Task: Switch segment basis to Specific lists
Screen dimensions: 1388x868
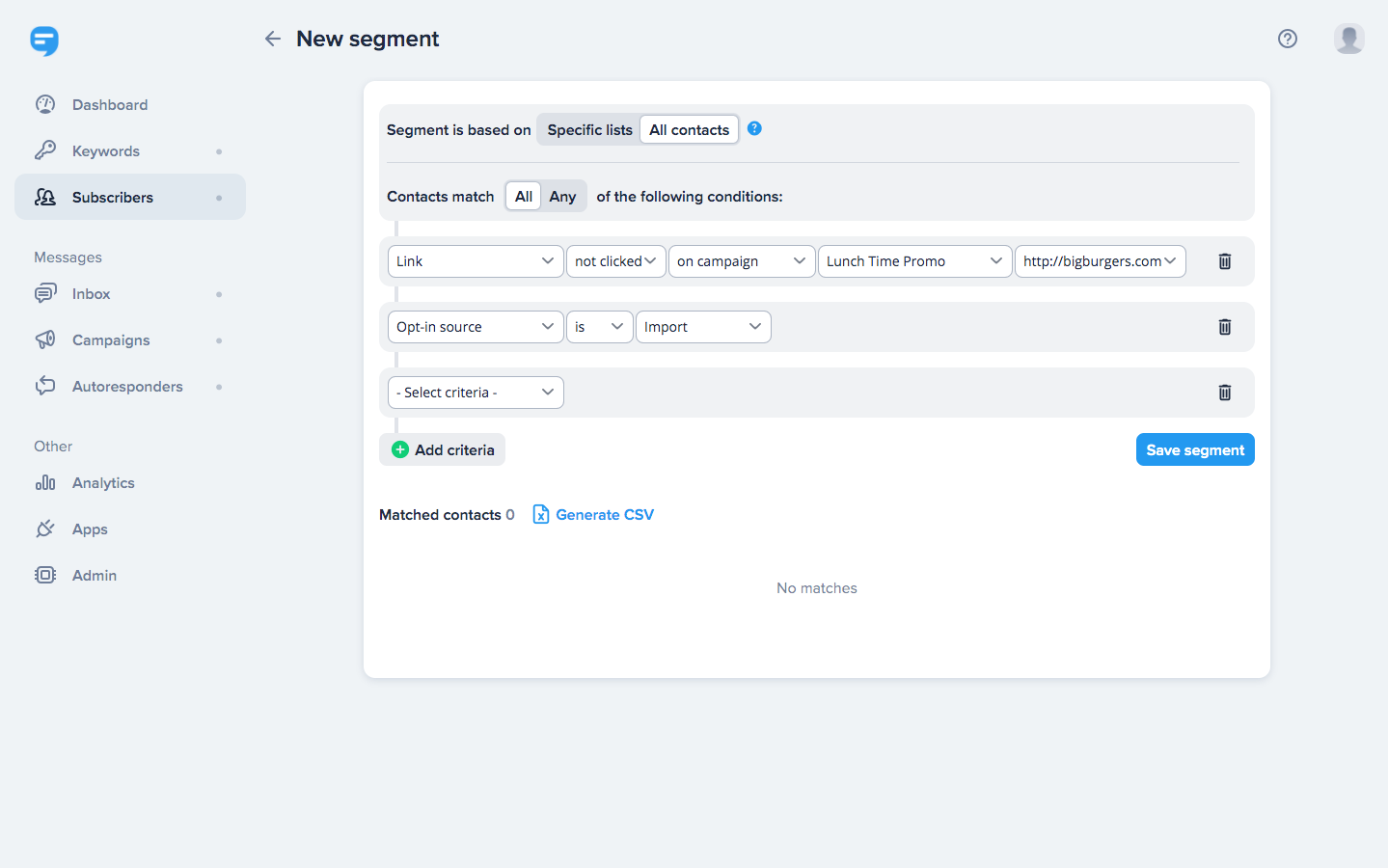Action: (589, 130)
